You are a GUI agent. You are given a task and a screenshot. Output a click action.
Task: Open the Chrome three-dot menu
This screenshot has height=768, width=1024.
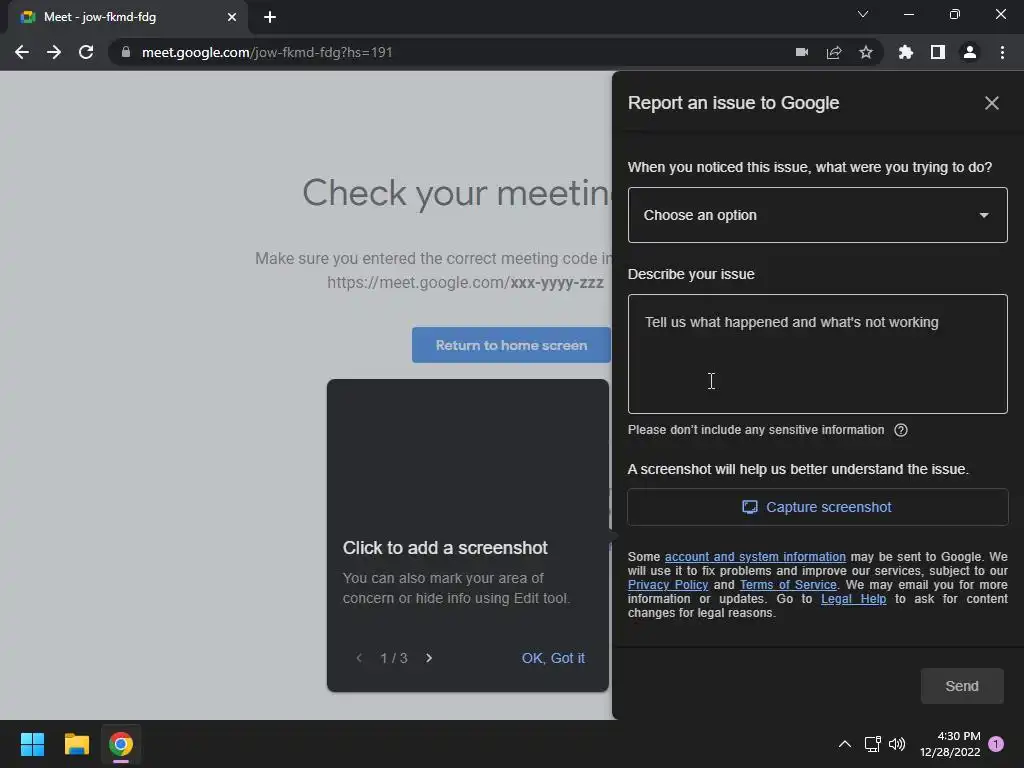coord(1002,52)
